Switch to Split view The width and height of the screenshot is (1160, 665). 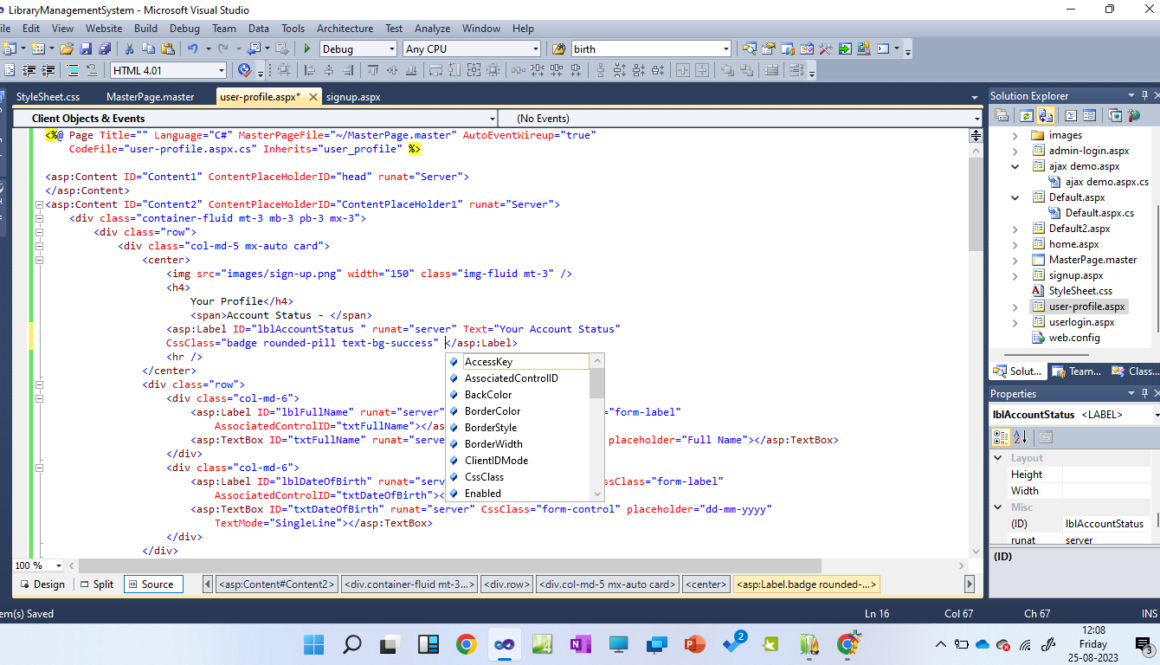(x=96, y=584)
